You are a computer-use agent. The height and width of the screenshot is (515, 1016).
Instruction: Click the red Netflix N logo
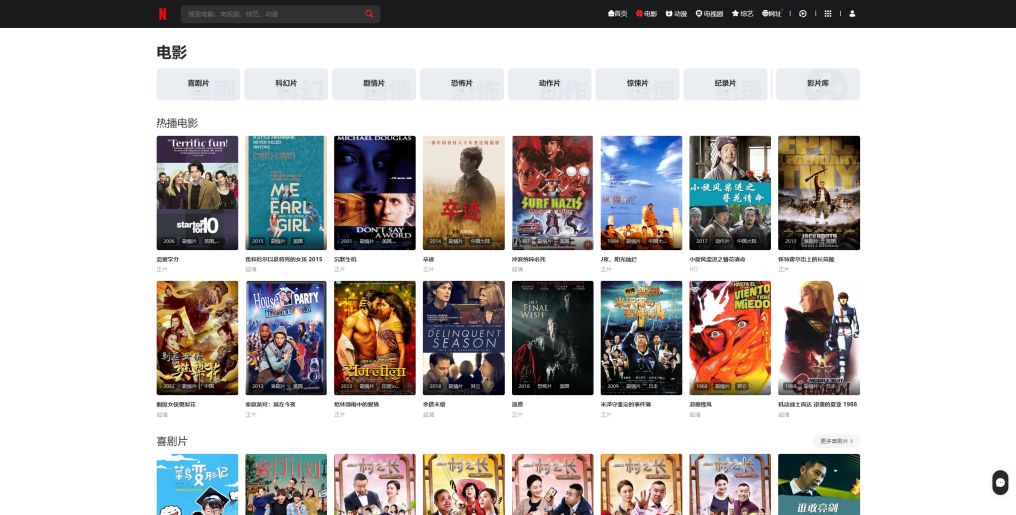click(x=163, y=14)
